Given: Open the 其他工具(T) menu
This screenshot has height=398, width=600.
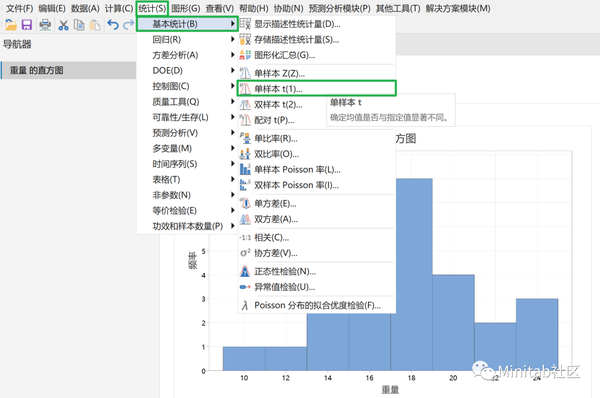Looking at the screenshot, I should (x=398, y=8).
